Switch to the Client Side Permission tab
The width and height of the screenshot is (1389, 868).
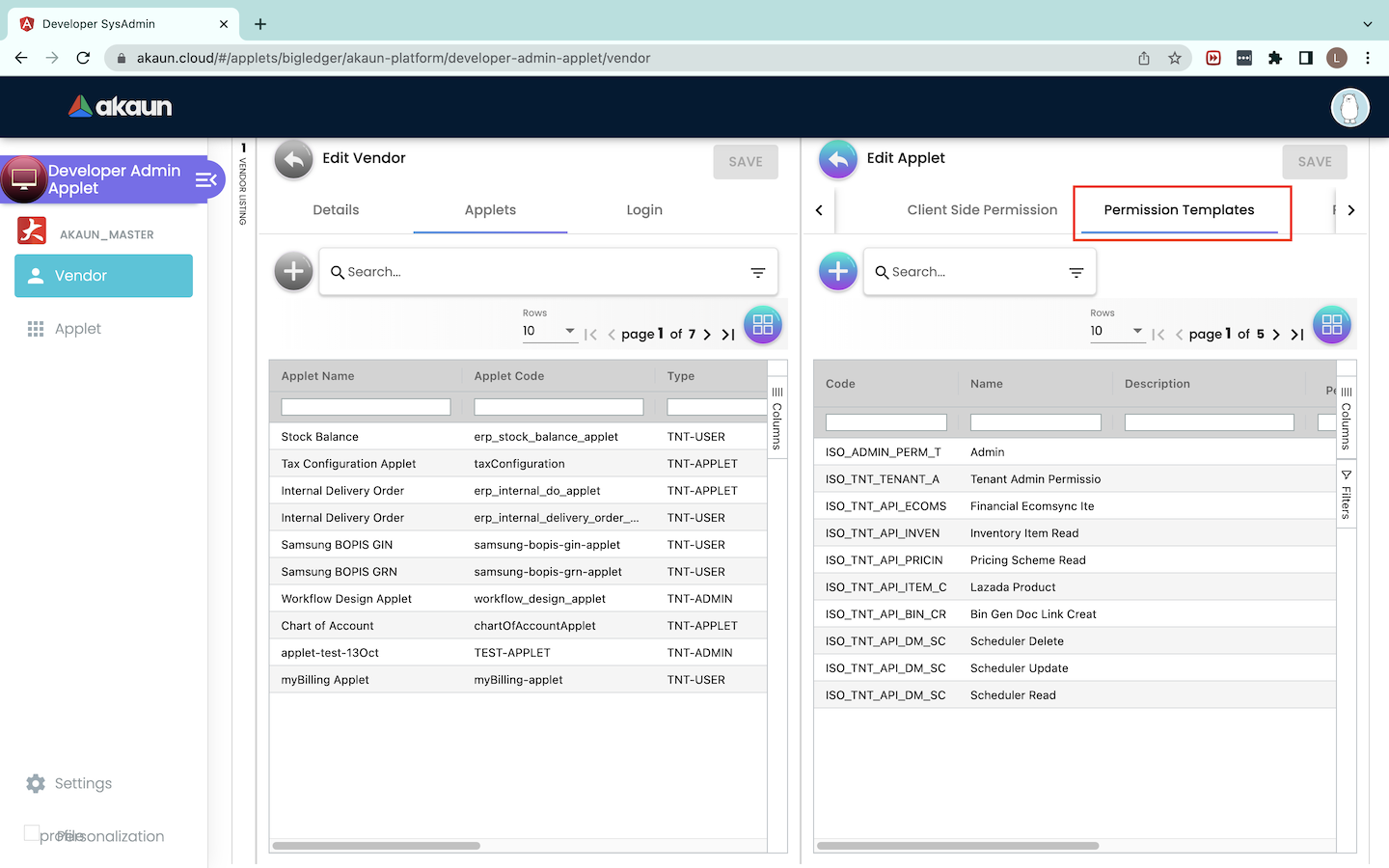point(982,210)
